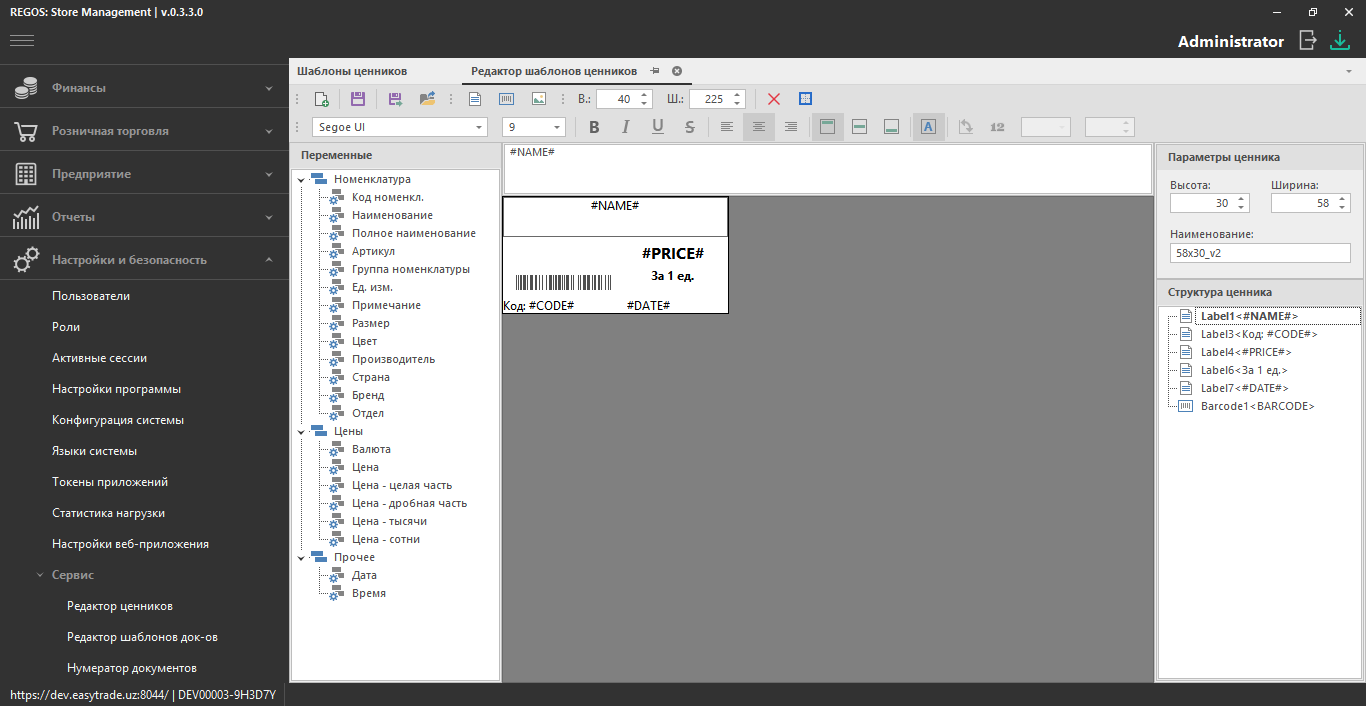Switch to Шаблоны ценников tab
Image resolution: width=1366 pixels, height=706 pixels.
(352, 71)
